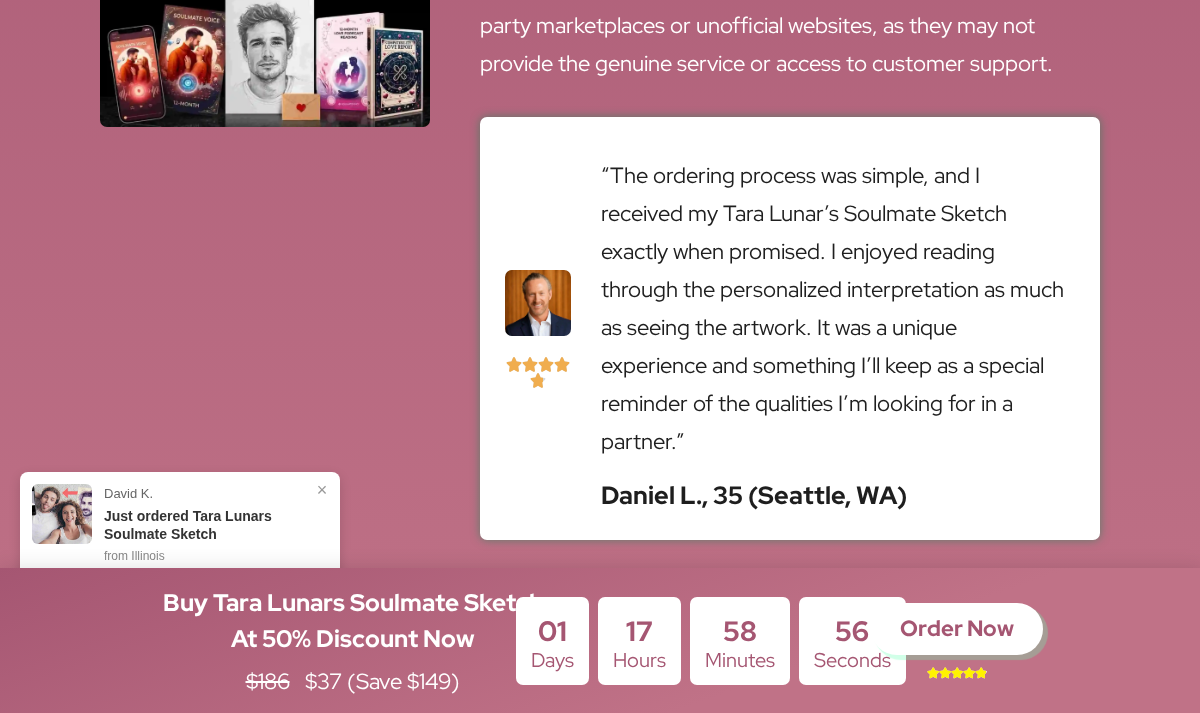Click the 'David K.' name in the popup
Image resolution: width=1200 pixels, height=713 pixels.
coord(128,493)
